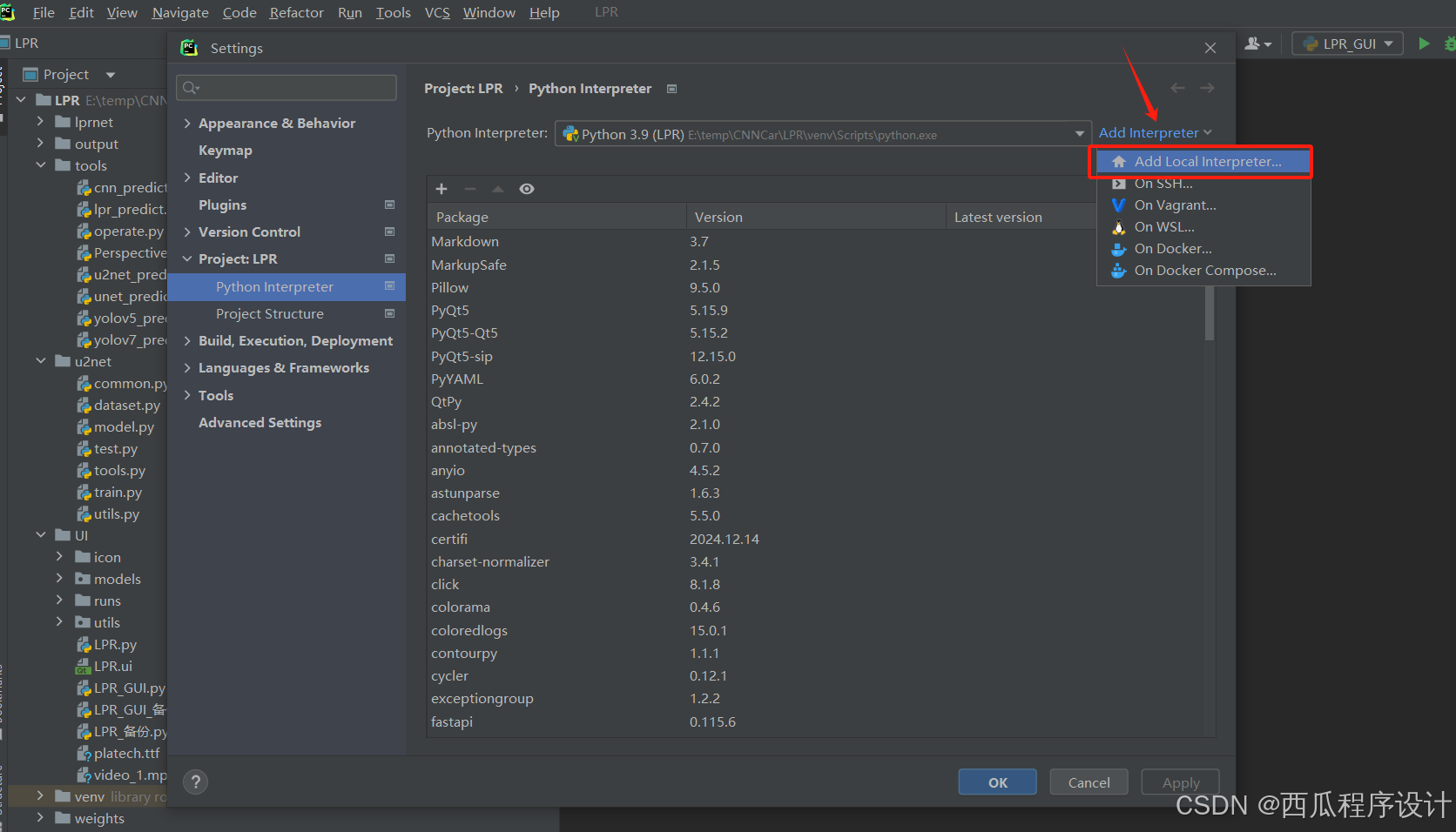
Task: Click the On Docker icon
Action: pos(1119,249)
